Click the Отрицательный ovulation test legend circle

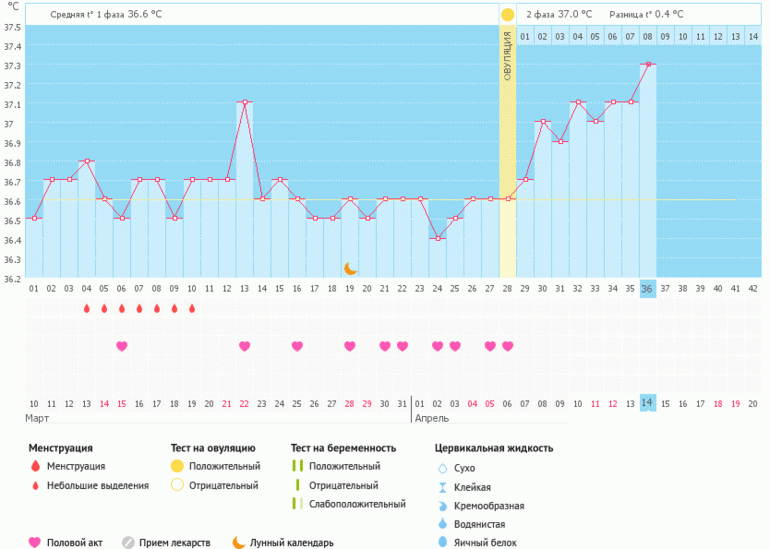[177, 485]
